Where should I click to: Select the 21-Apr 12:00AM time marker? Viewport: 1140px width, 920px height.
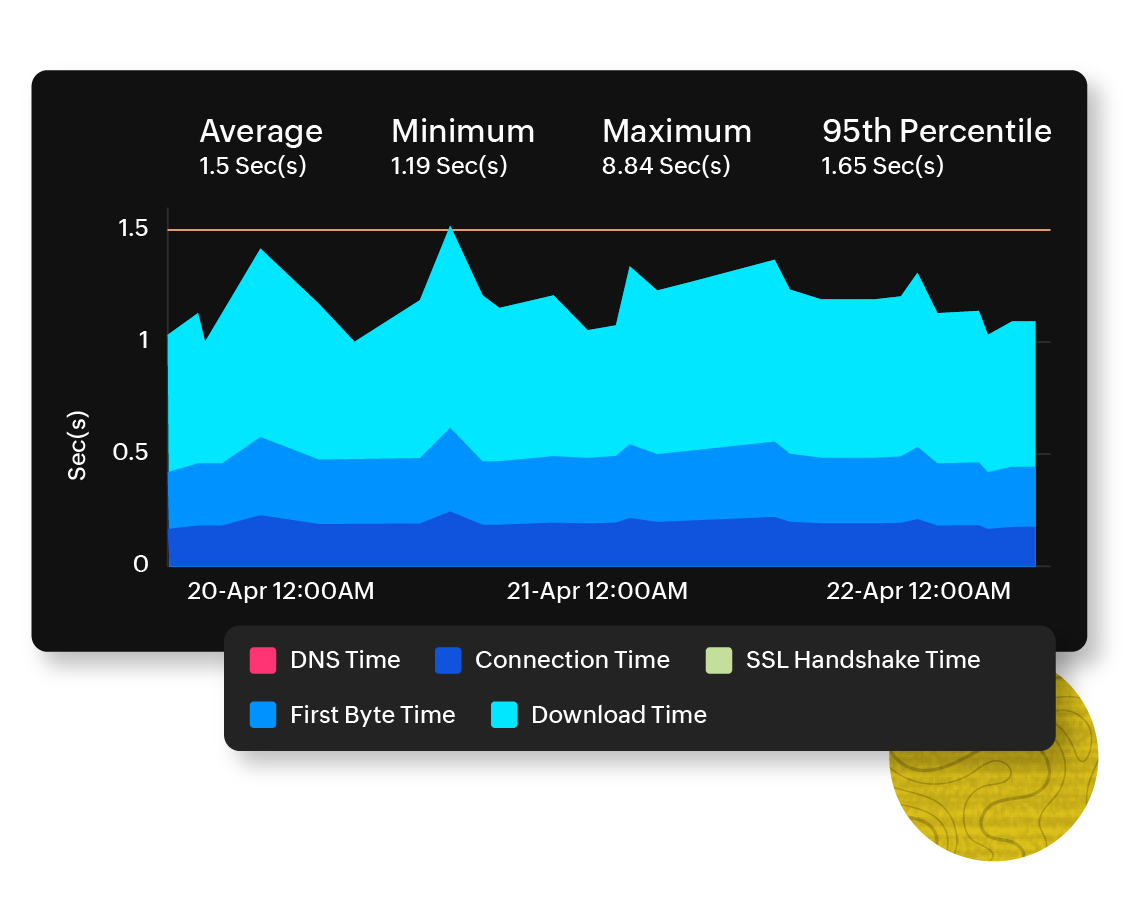(597, 591)
